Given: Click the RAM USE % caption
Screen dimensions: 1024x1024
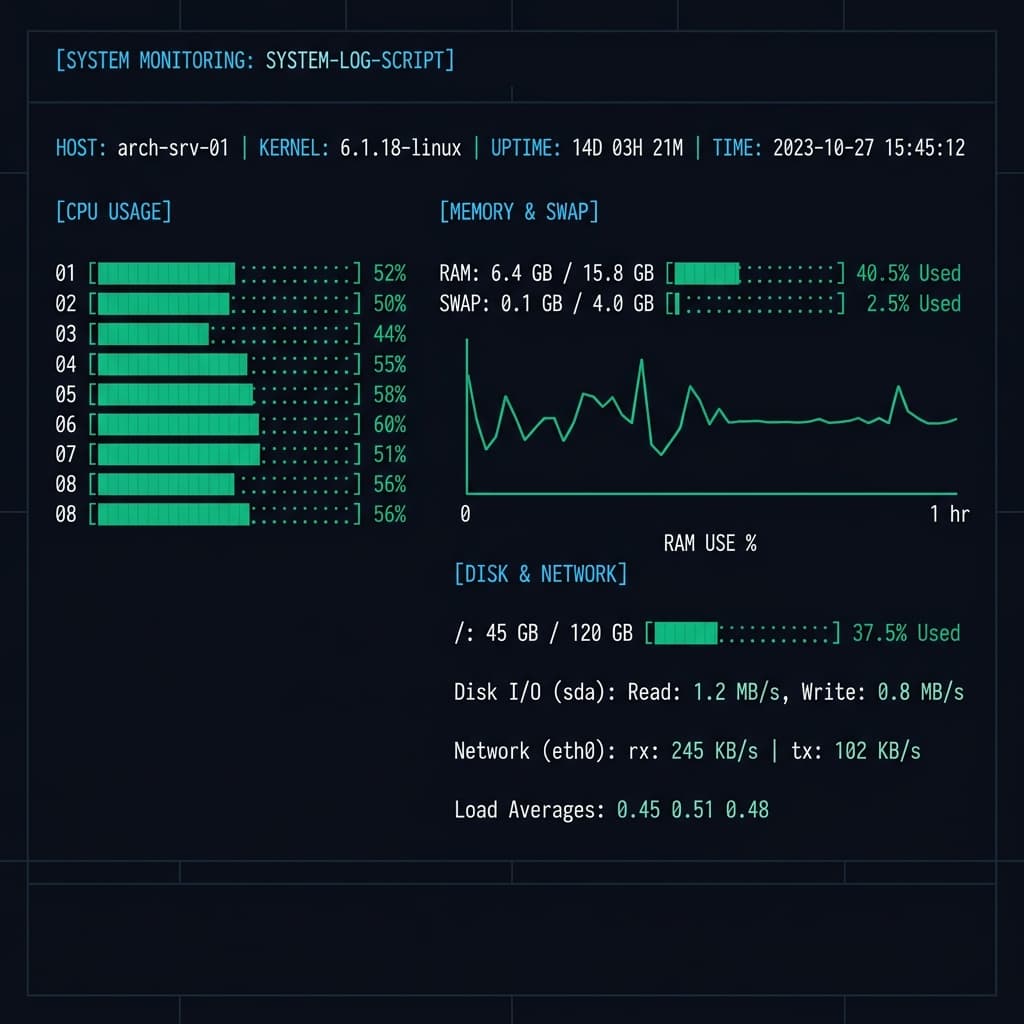Looking at the screenshot, I should coord(711,543).
